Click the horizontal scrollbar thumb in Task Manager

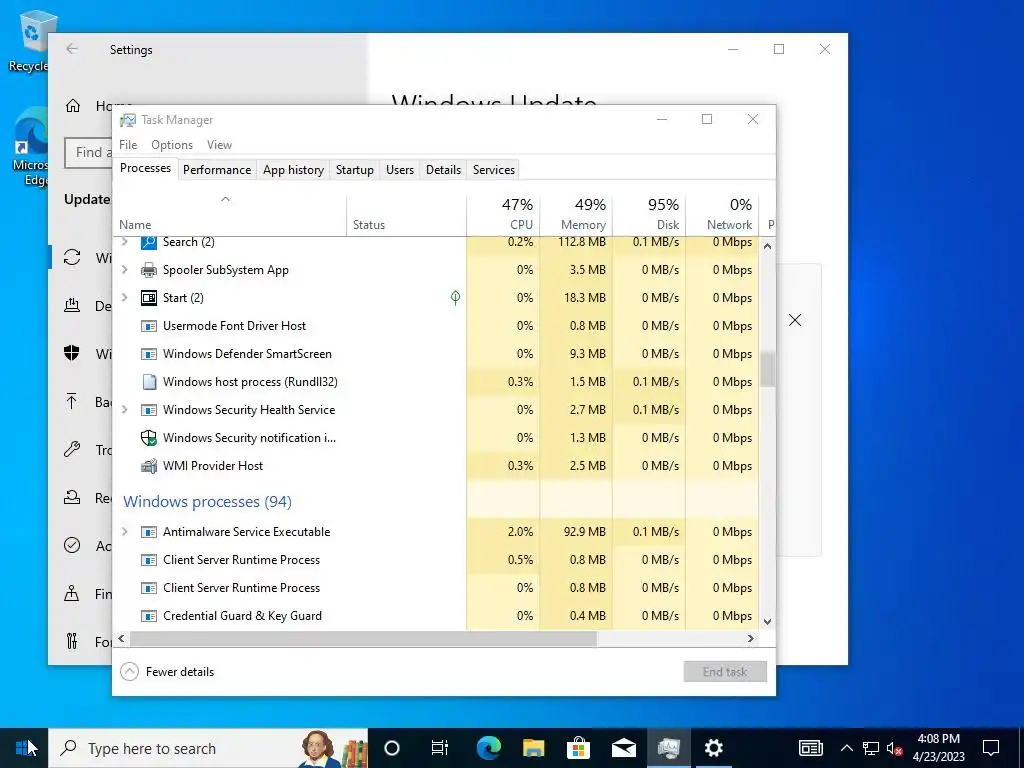coord(363,639)
